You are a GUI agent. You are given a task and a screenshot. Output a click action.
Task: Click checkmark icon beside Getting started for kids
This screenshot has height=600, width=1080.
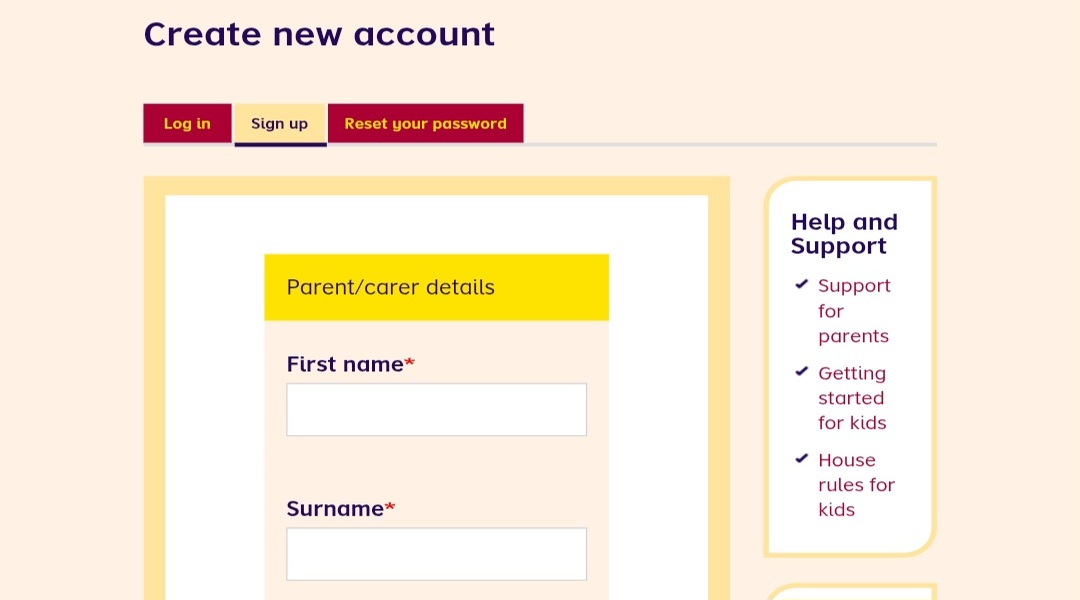pos(801,372)
